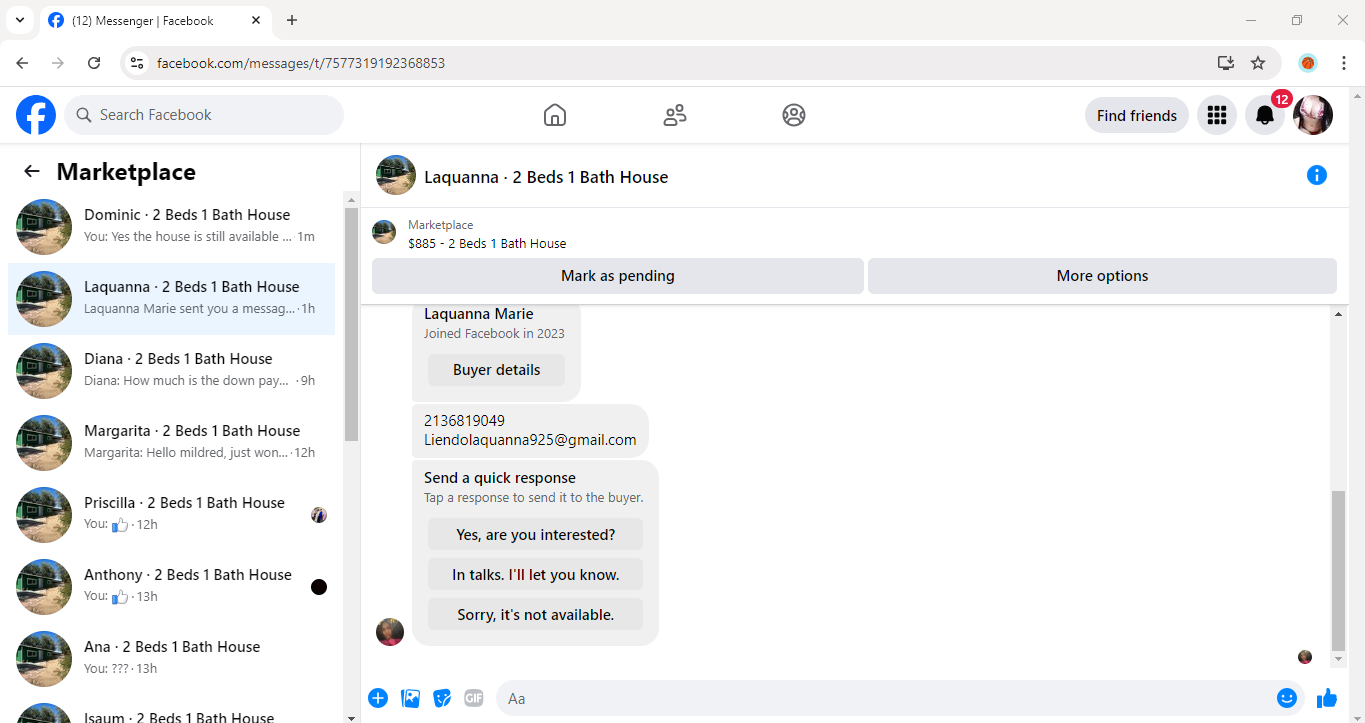The image size is (1365, 723).
Task: Focus the Search Facebook field
Action: point(204,115)
